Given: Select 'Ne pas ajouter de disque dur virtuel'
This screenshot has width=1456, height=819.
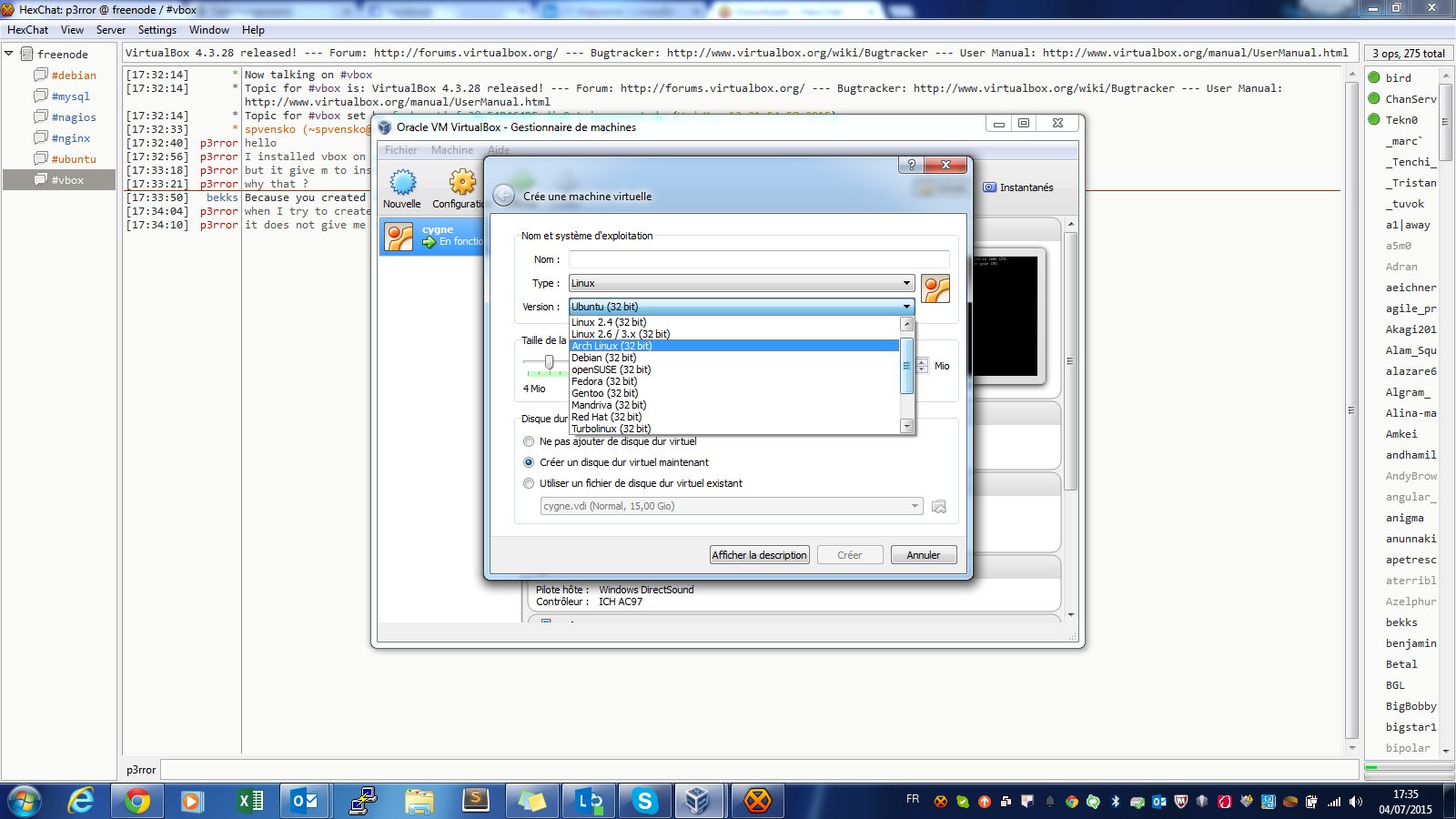Looking at the screenshot, I should pos(611,441).
